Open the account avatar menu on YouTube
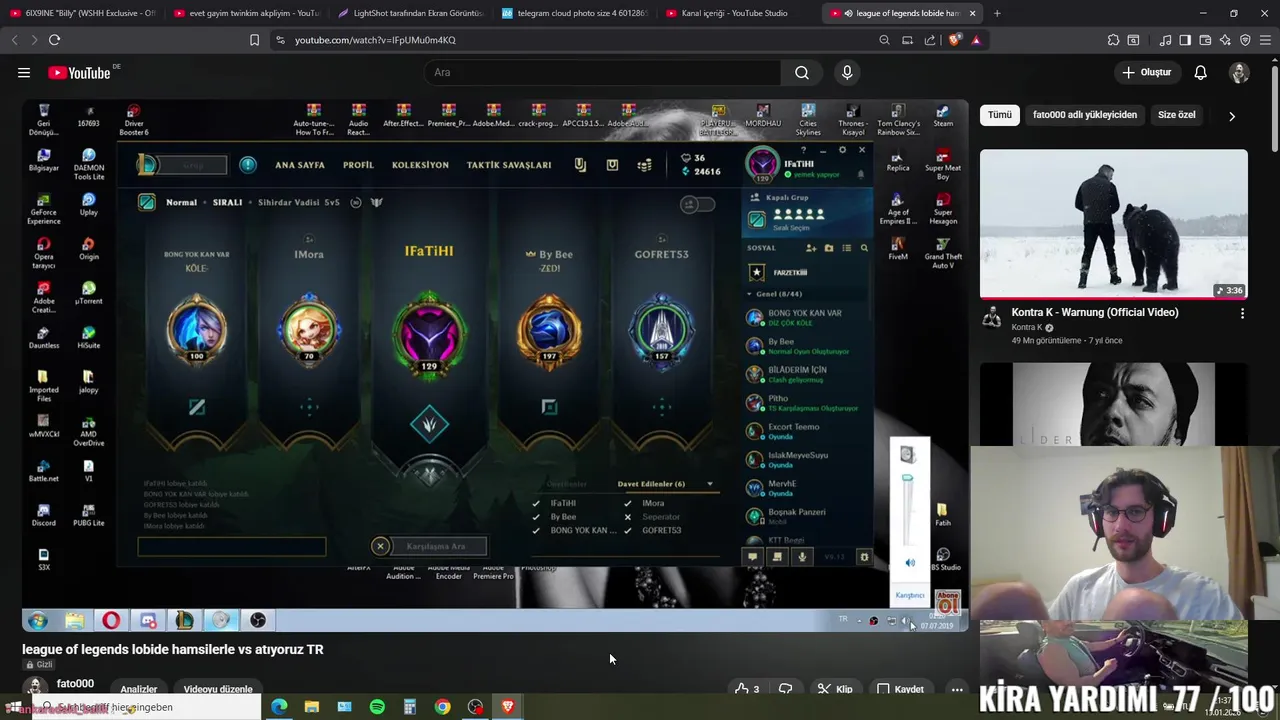This screenshot has height=720, width=1280. pos(1239,72)
